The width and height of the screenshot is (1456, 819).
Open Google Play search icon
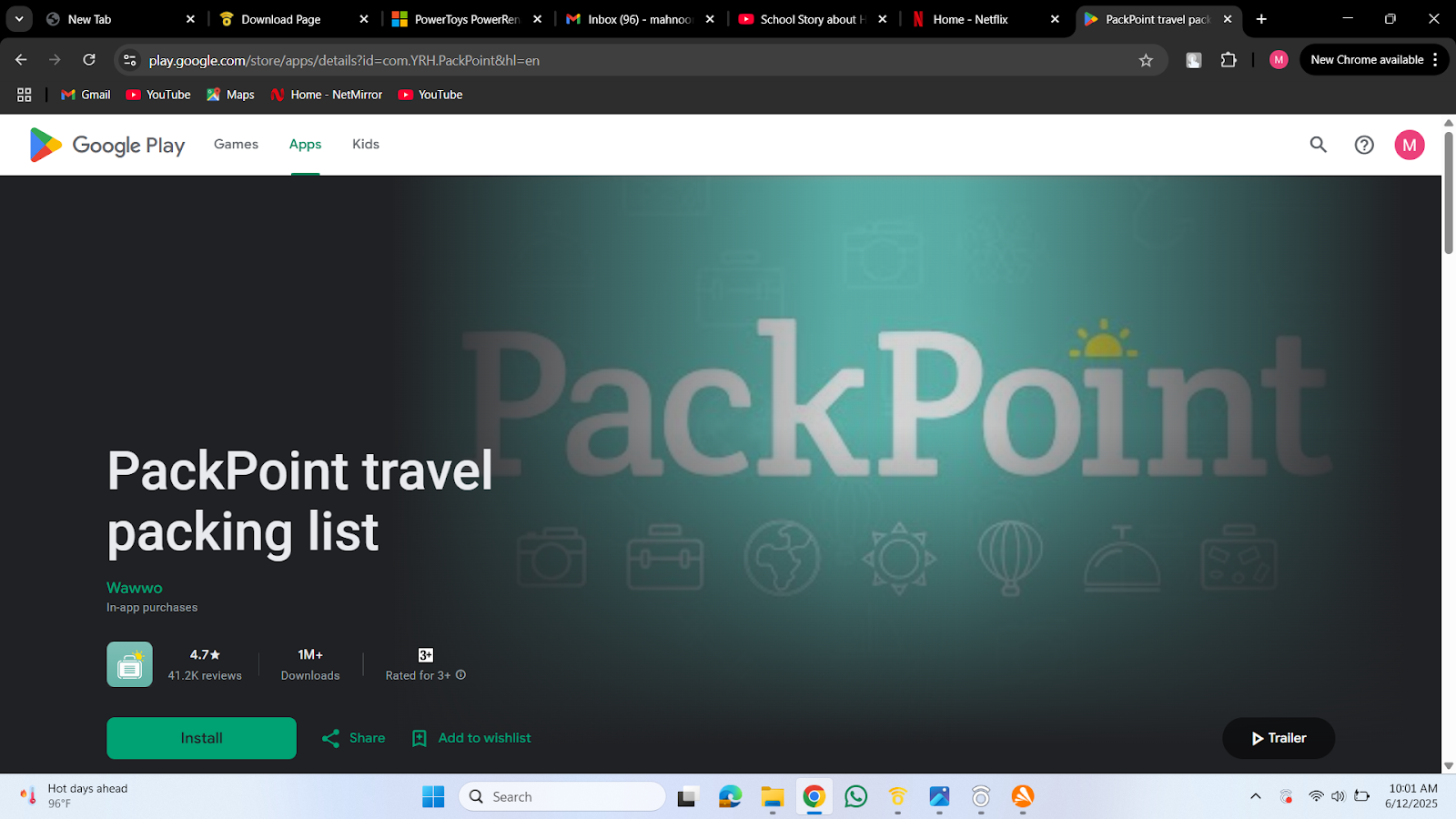pyautogui.click(x=1318, y=145)
